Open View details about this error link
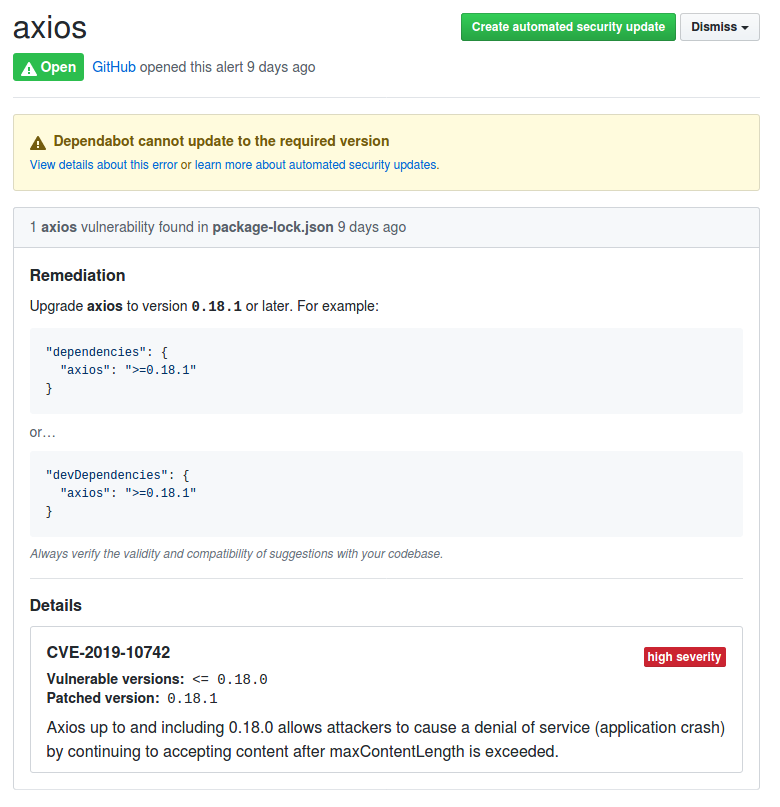The height and width of the screenshot is (807, 780). [103, 165]
